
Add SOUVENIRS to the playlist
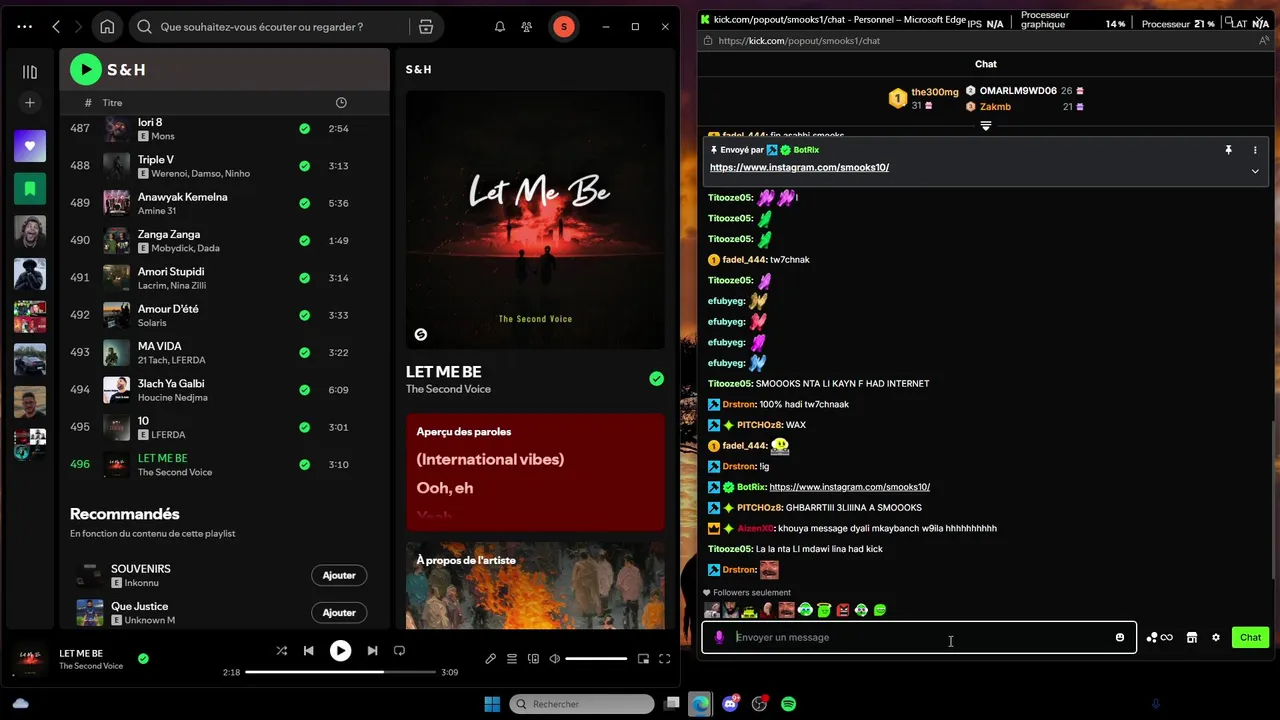pyautogui.click(x=339, y=575)
